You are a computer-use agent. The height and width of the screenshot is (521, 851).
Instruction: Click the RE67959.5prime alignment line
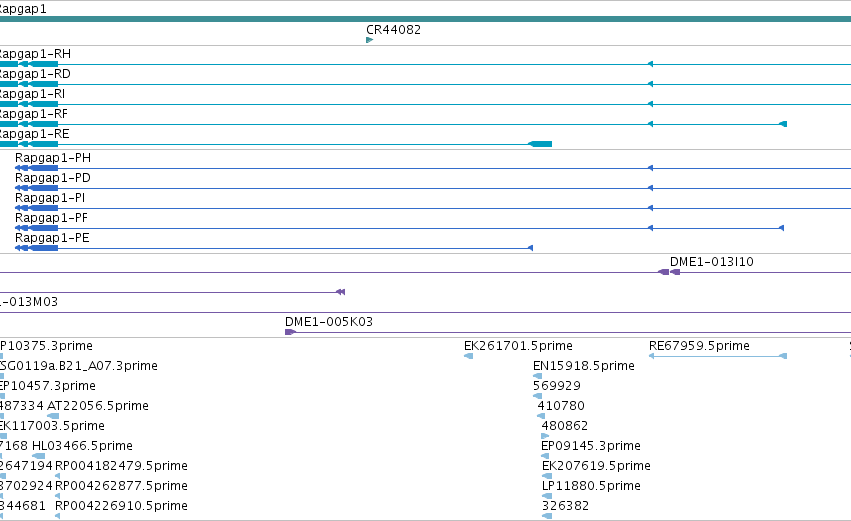[717, 356]
